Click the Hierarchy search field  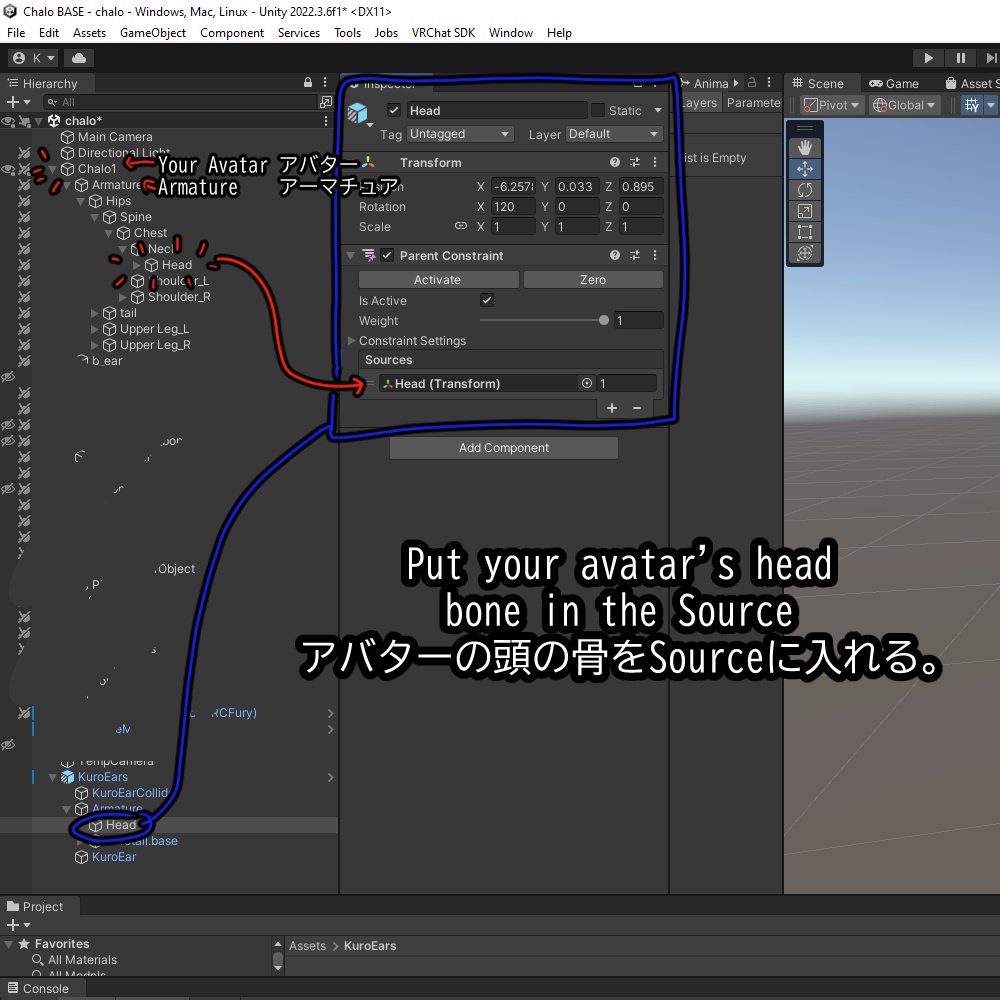181,102
